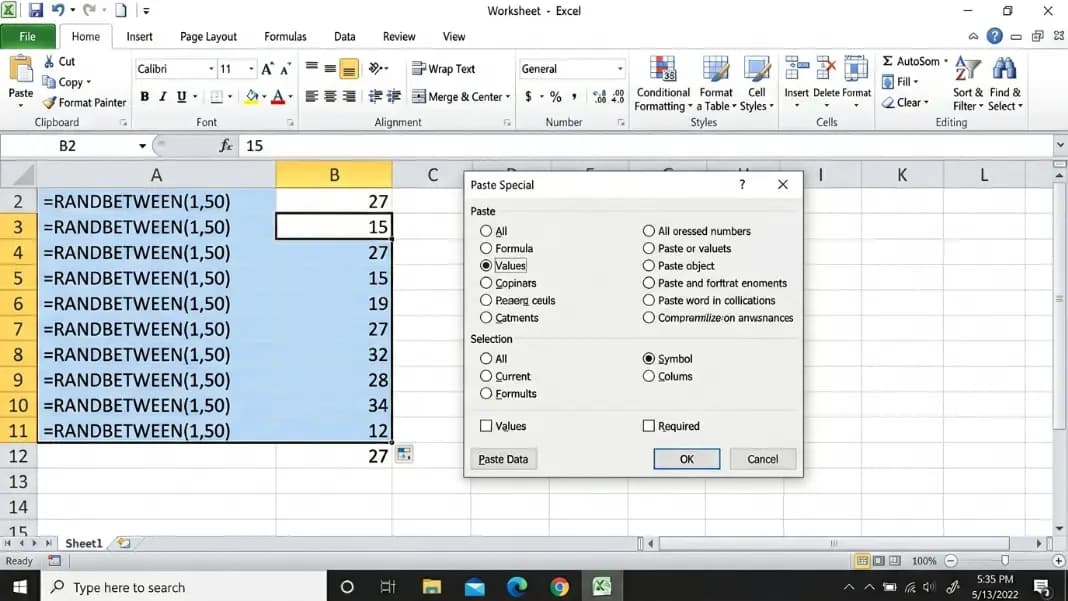This screenshot has height=601, width=1068.
Task: Open Sort & Filter icon
Action: [967, 70]
